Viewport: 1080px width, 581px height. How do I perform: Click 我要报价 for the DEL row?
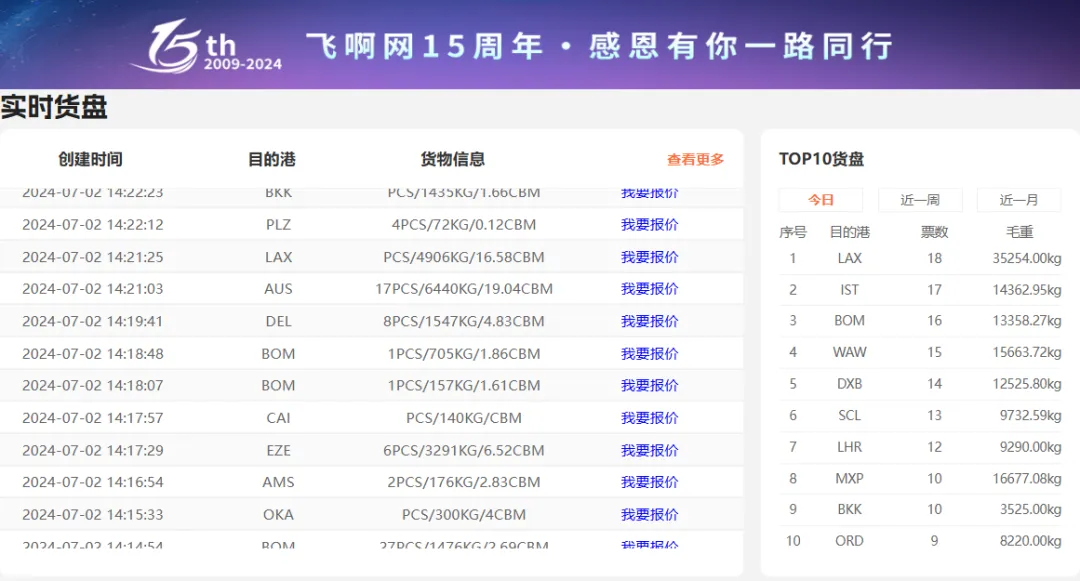[650, 321]
